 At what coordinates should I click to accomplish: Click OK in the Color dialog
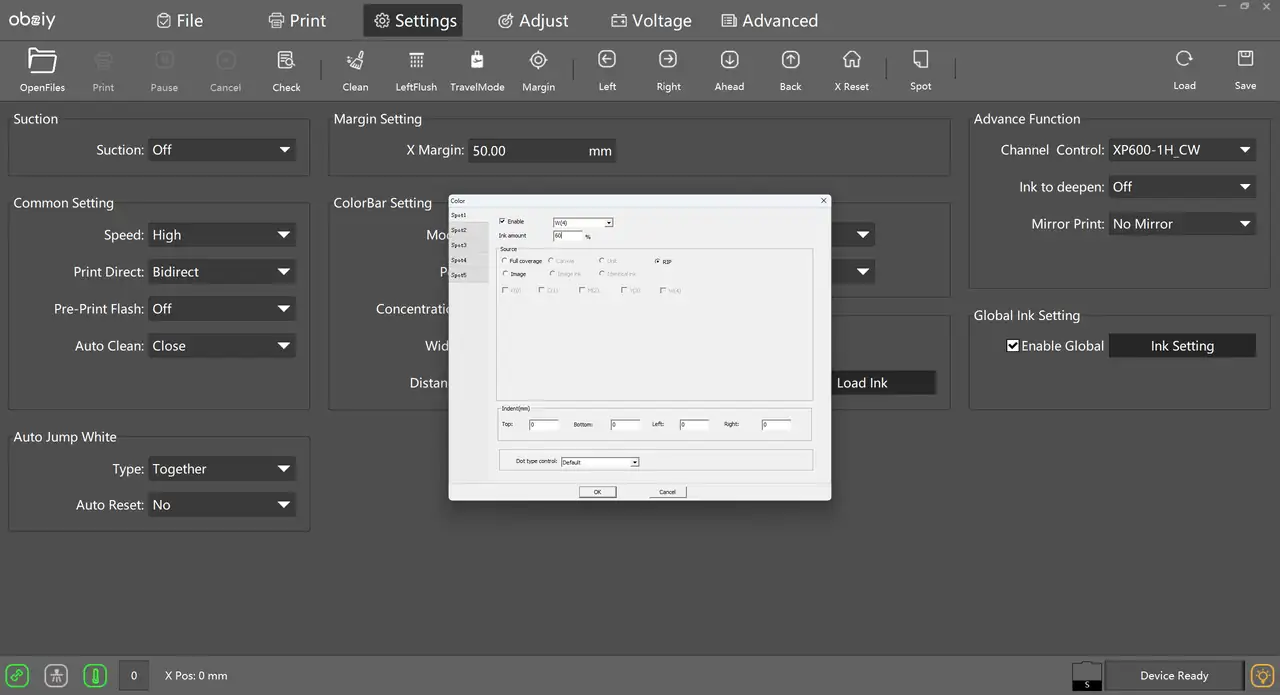597,492
